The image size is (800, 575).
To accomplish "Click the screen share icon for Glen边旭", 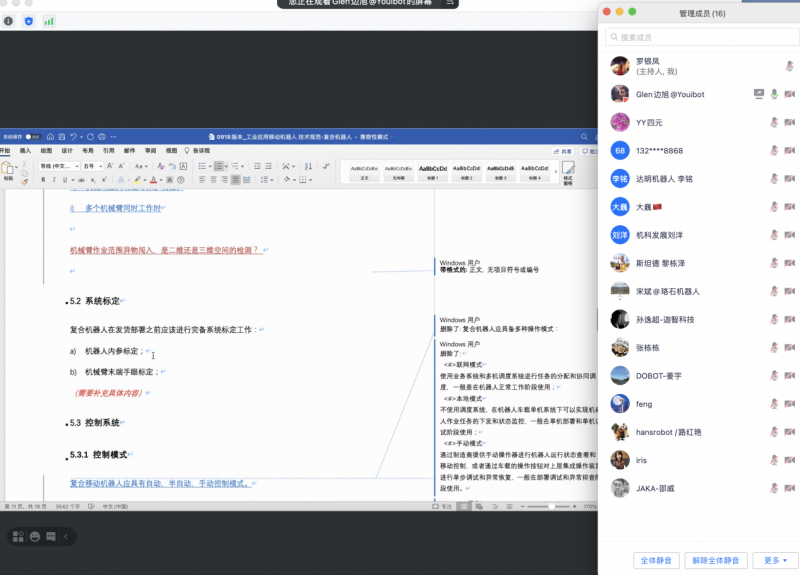I will [x=758, y=94].
